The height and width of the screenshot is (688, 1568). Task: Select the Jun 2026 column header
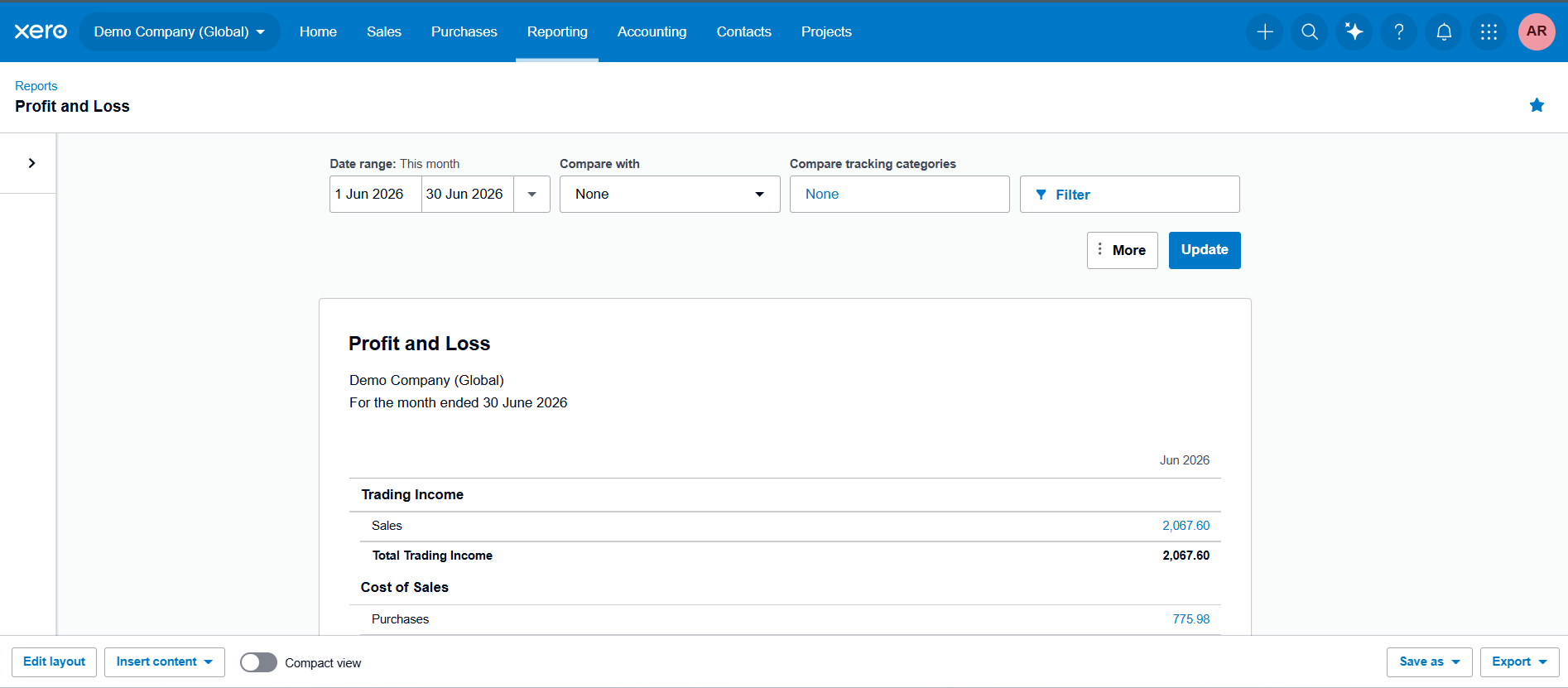coord(1184,460)
